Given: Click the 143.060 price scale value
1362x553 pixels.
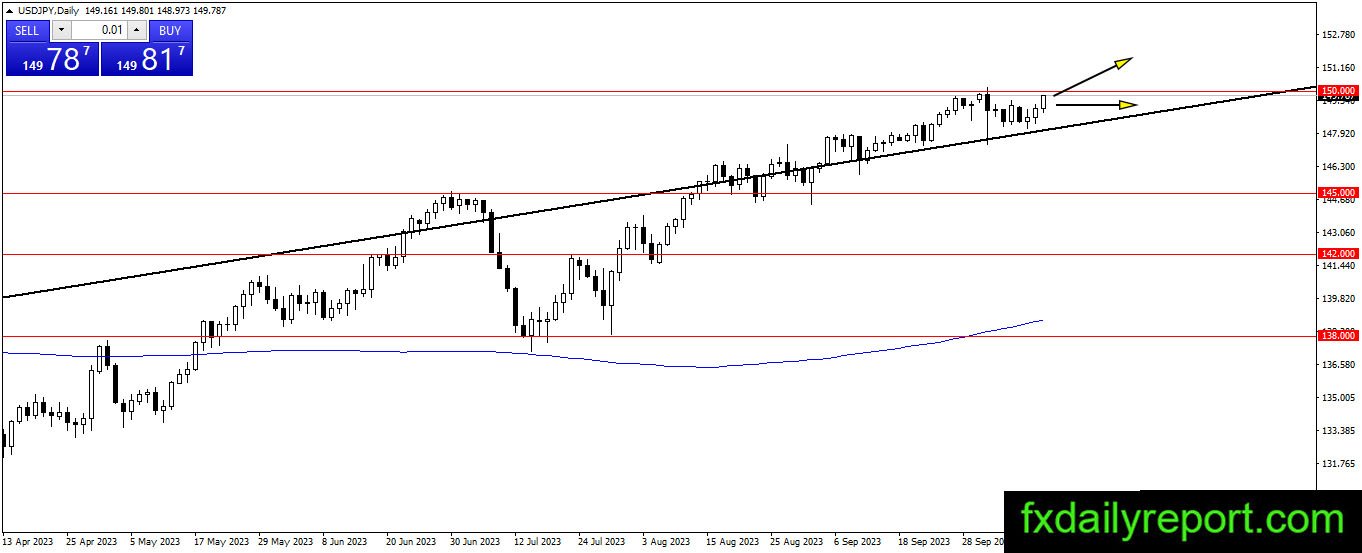Looking at the screenshot, I should 1338,233.
